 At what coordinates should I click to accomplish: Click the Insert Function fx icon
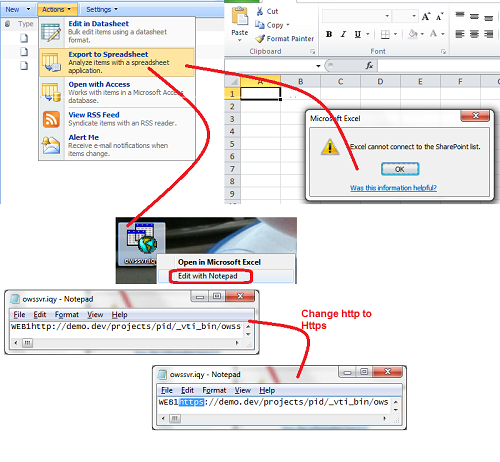369,65
